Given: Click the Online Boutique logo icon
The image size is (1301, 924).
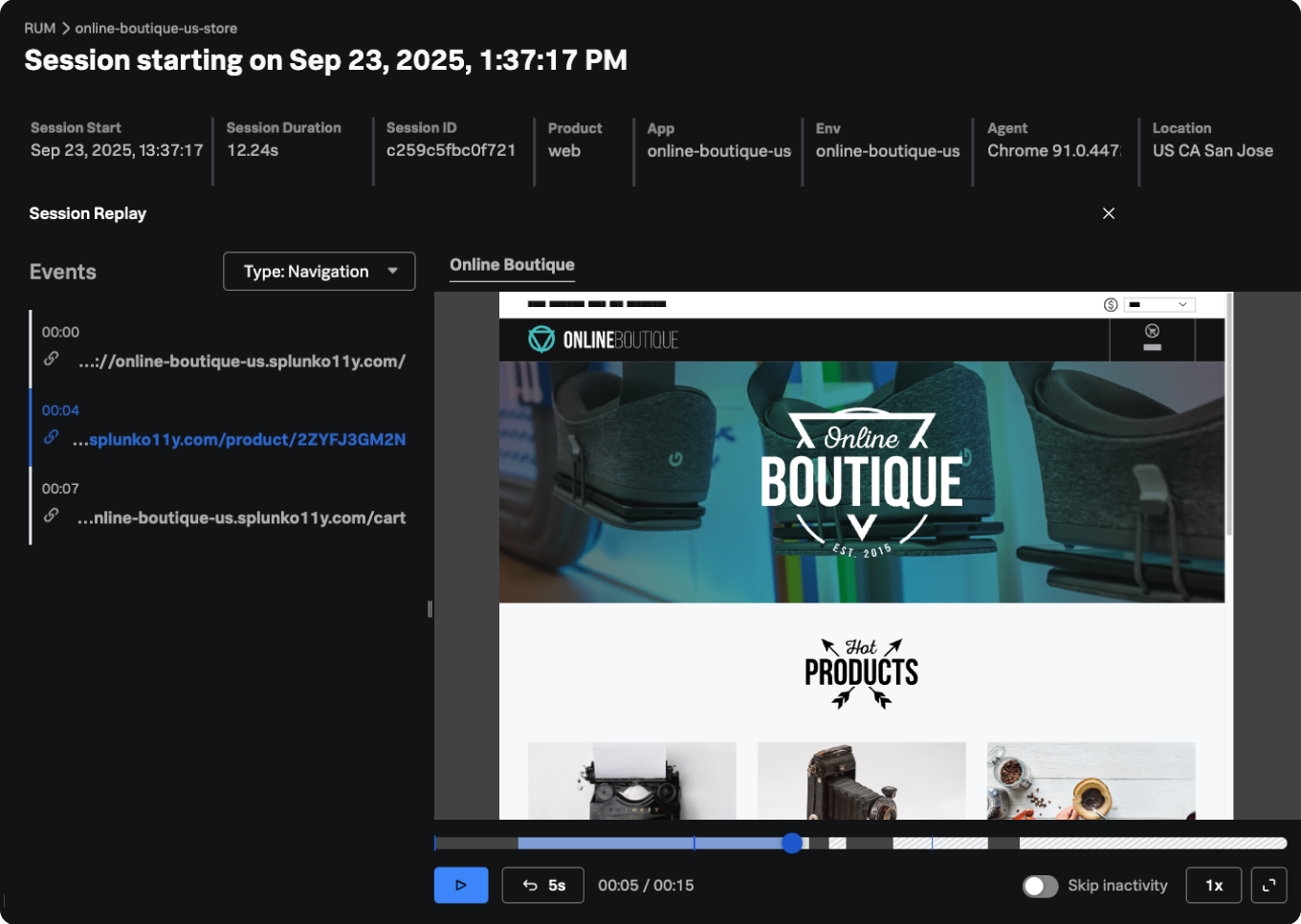Looking at the screenshot, I should pos(541,340).
